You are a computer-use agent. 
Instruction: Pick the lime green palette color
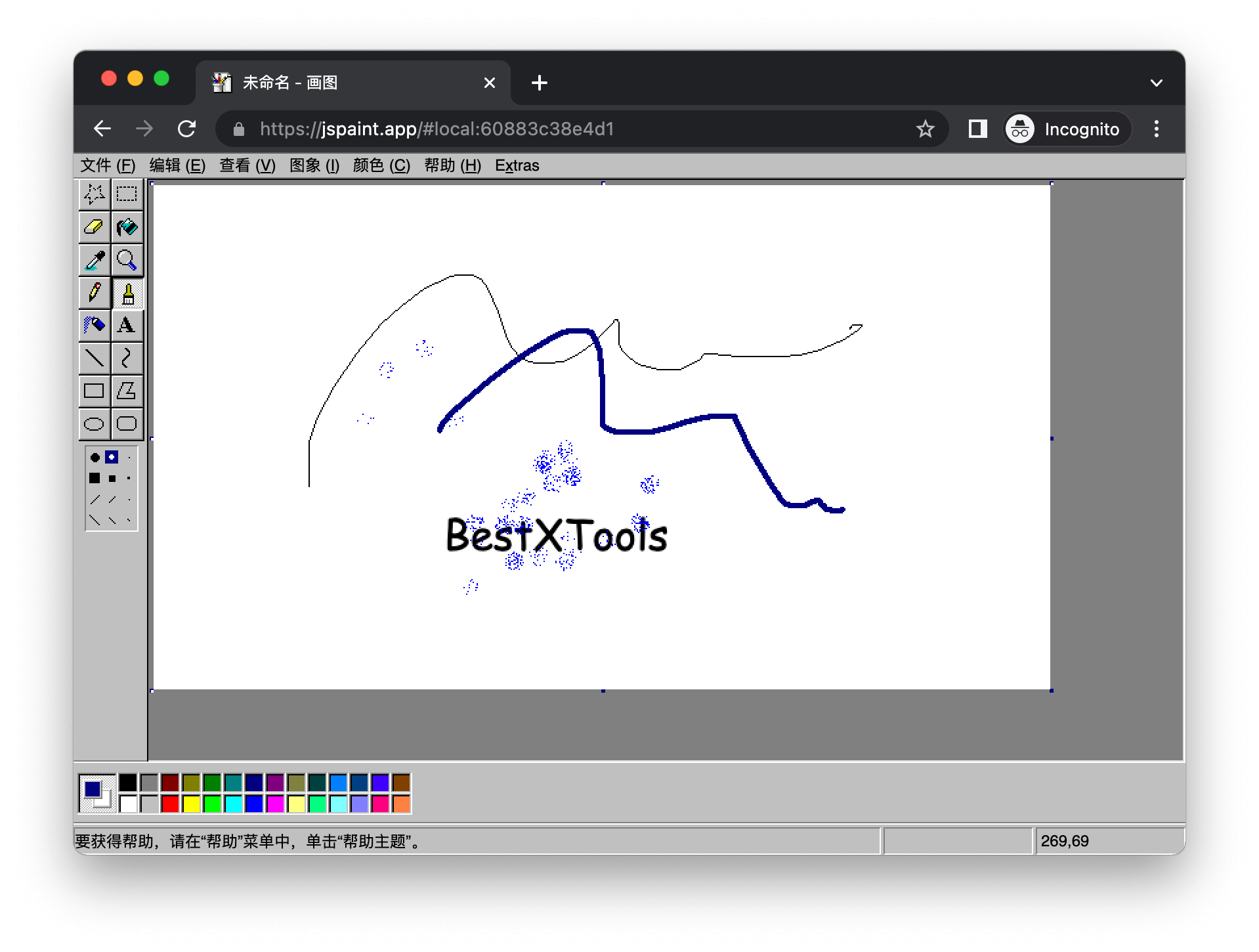213,804
